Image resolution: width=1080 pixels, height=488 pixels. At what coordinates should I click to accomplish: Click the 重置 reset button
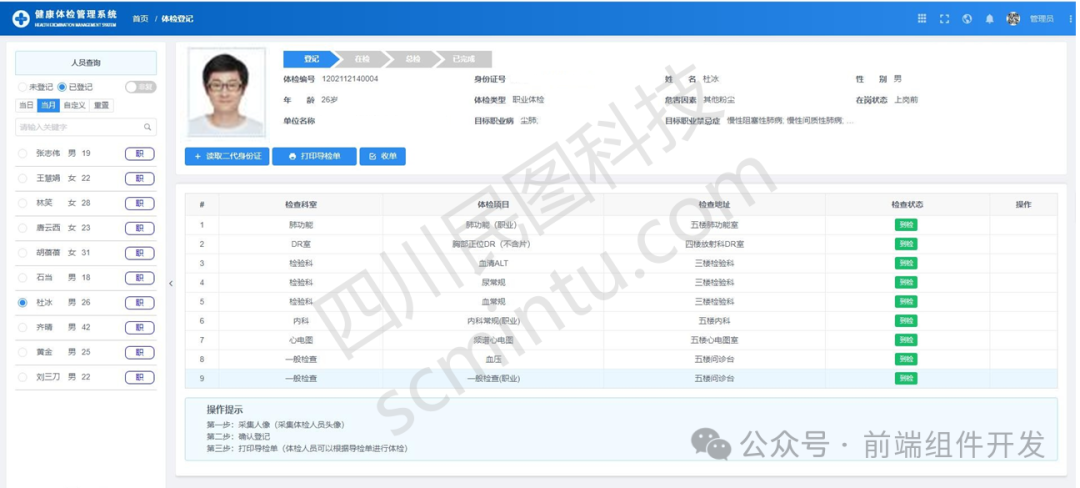pyautogui.click(x=101, y=105)
